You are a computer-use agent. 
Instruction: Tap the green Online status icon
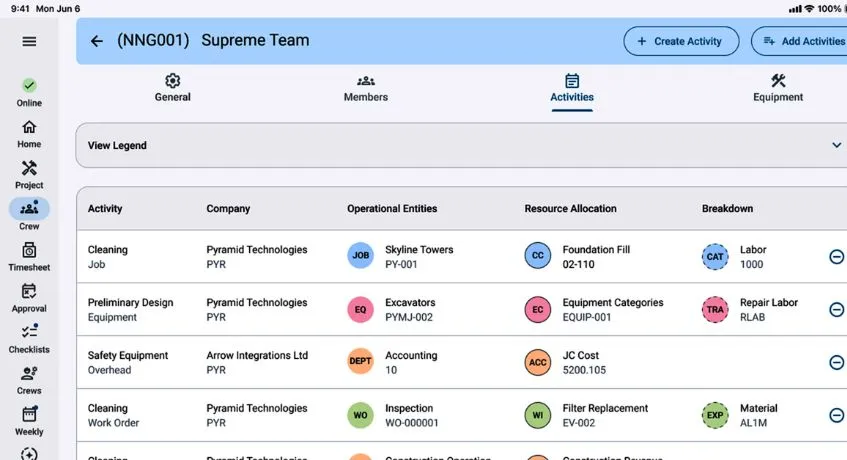click(x=29, y=85)
